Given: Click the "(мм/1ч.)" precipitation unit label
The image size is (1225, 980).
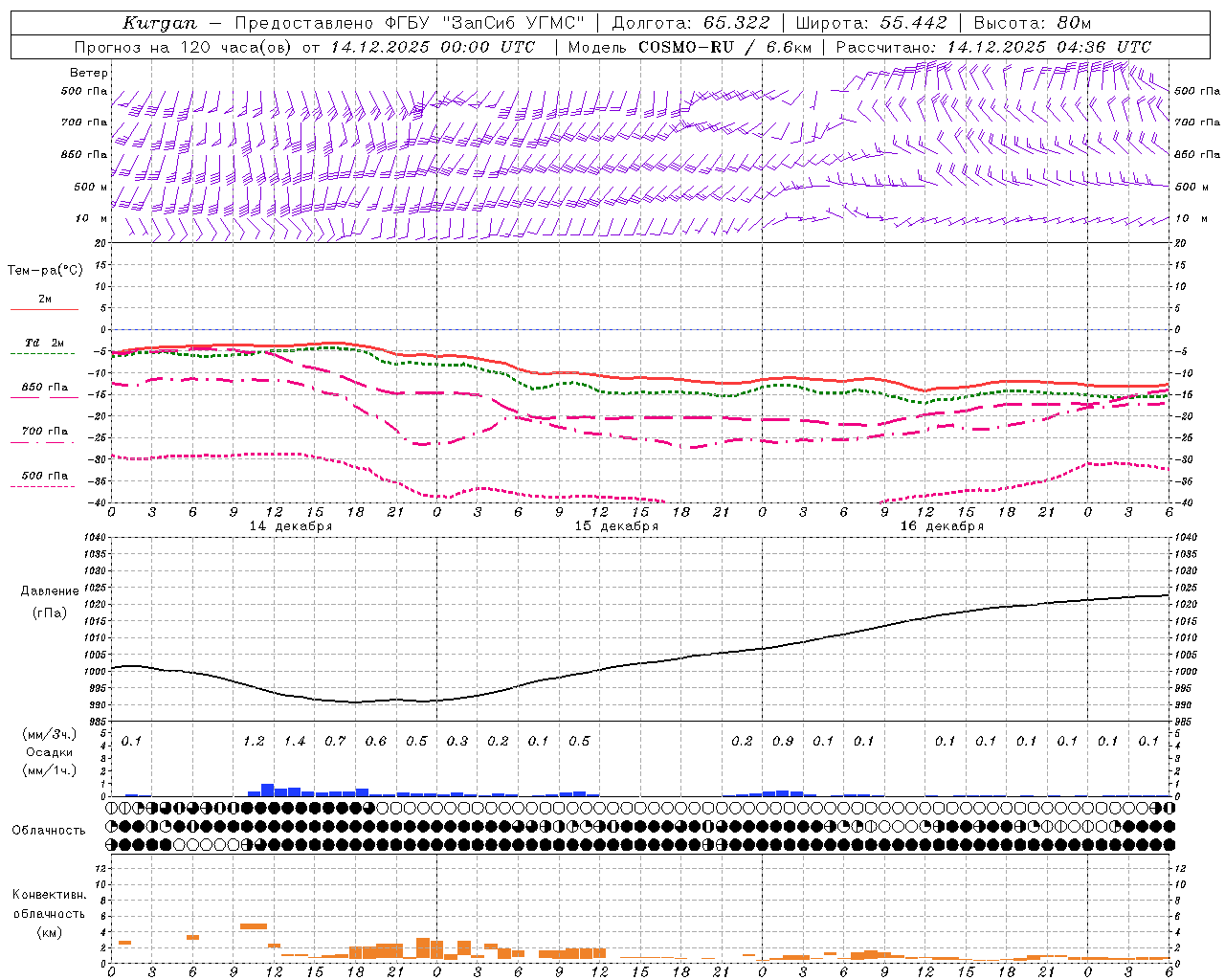Looking at the screenshot, I should (x=50, y=770).
